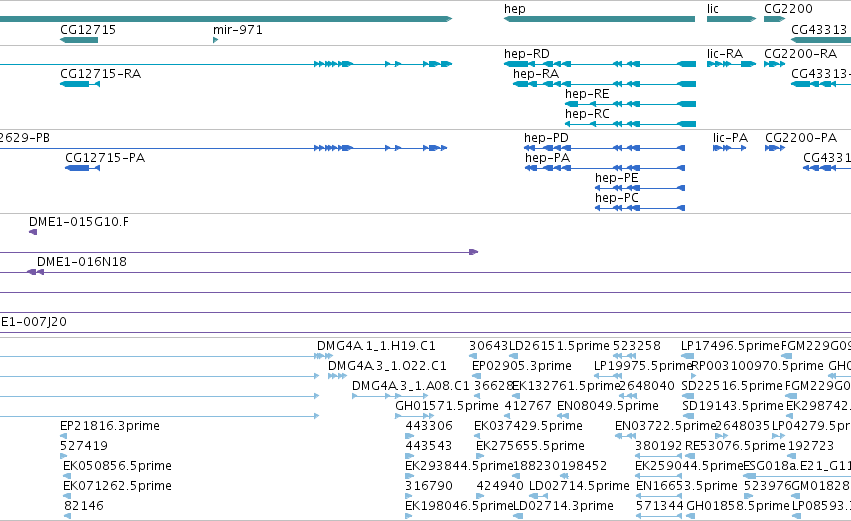Viewport: 851px width, 521px height.
Task: Click the 443543 feature label
Action: 429,446
